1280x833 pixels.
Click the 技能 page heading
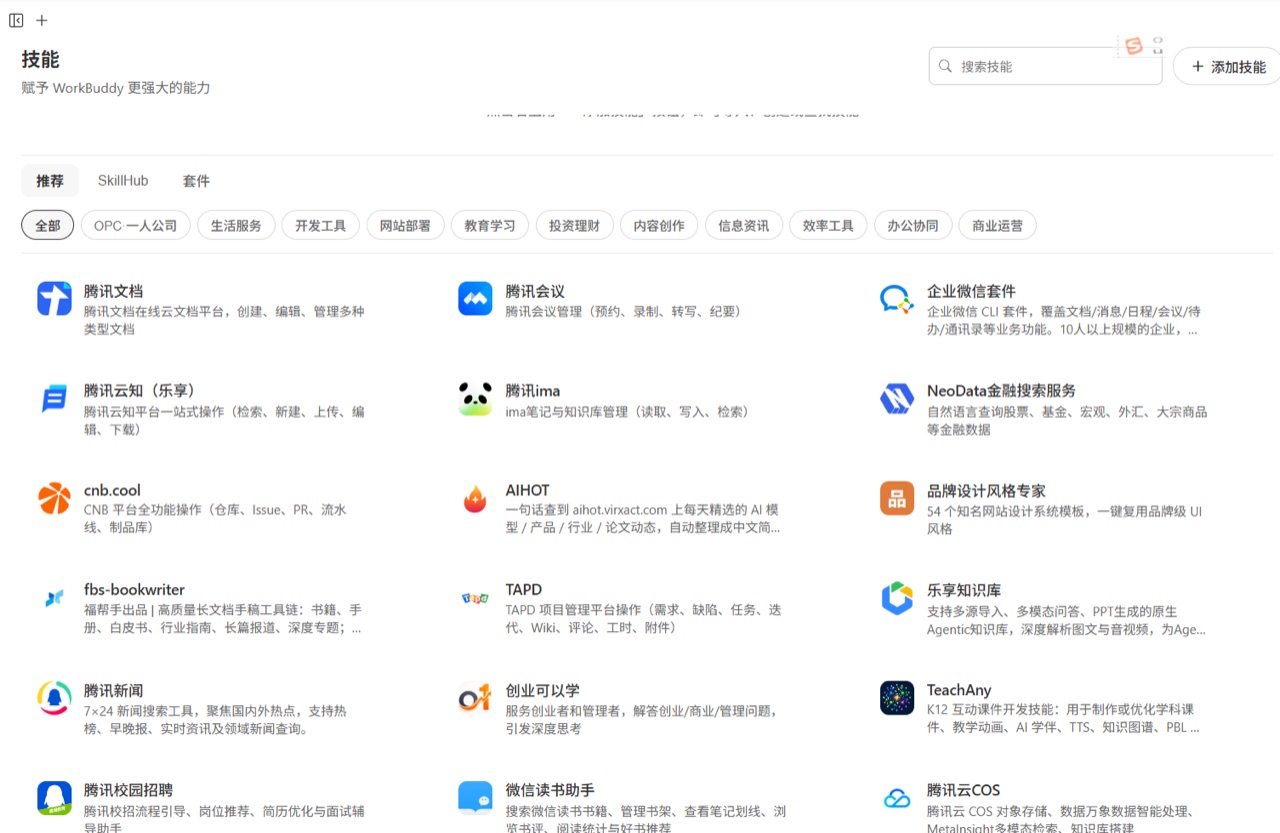point(41,60)
